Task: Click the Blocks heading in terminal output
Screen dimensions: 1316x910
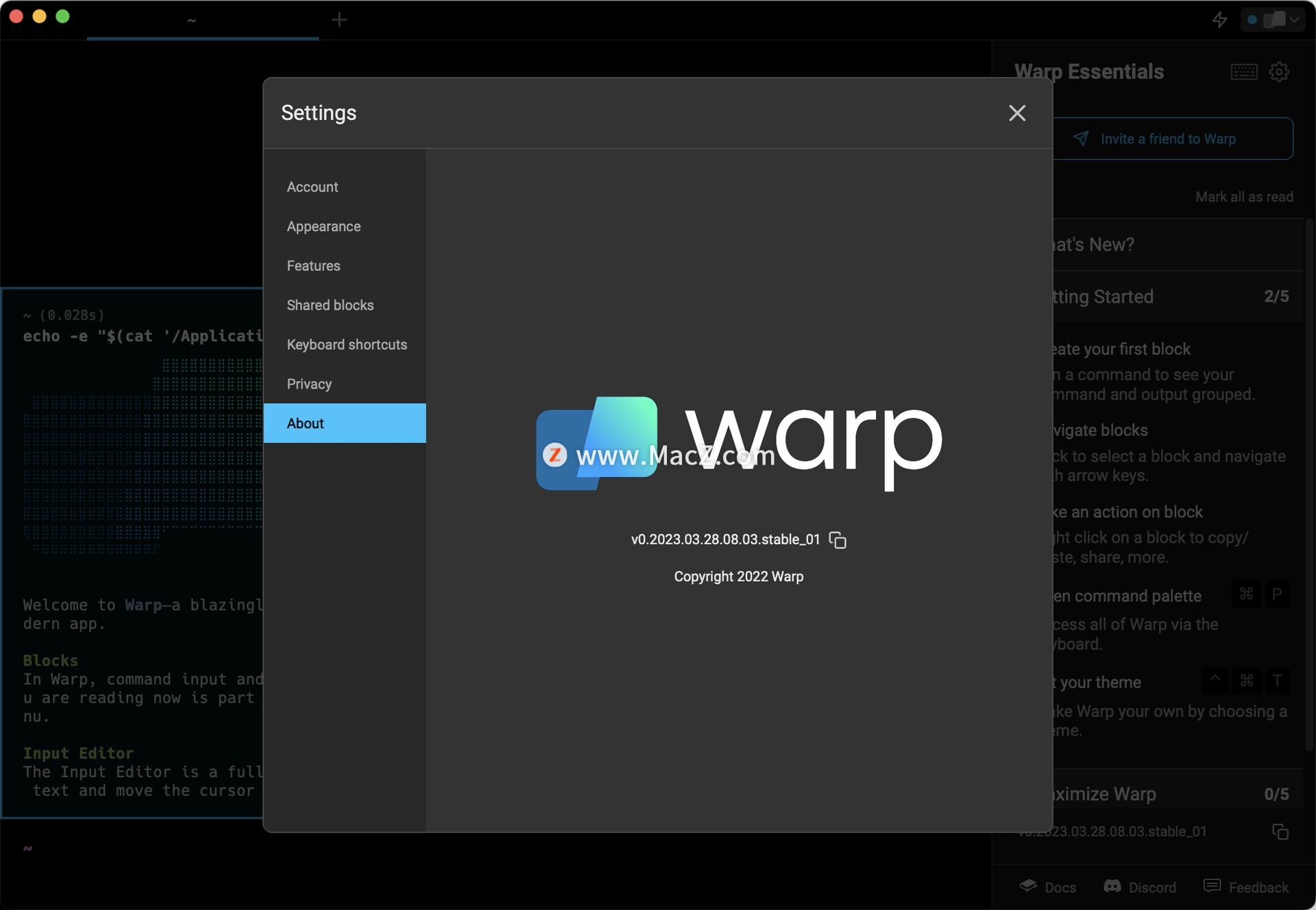Action: coord(51,661)
